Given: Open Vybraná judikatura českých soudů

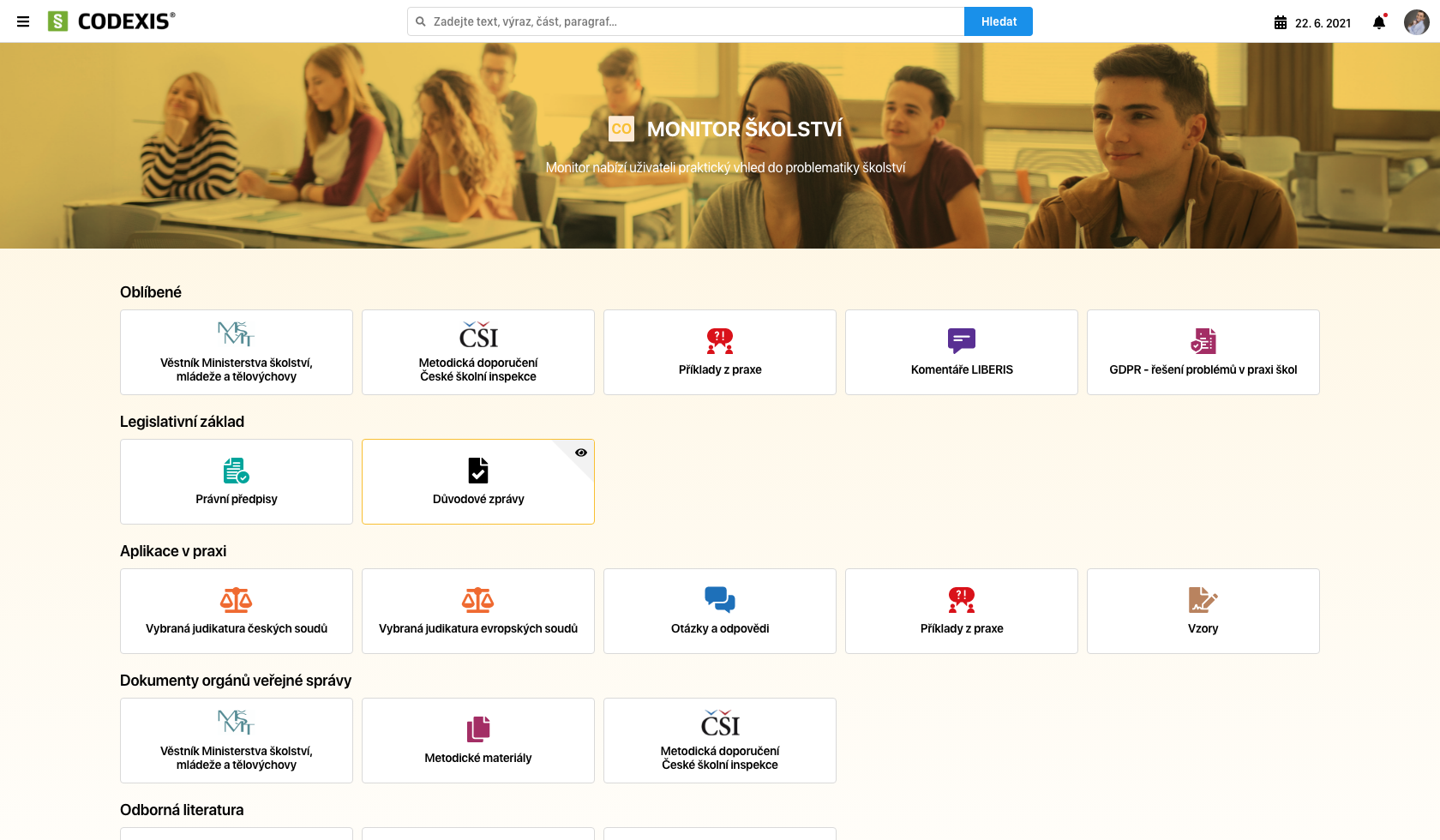Looking at the screenshot, I should point(237,611).
